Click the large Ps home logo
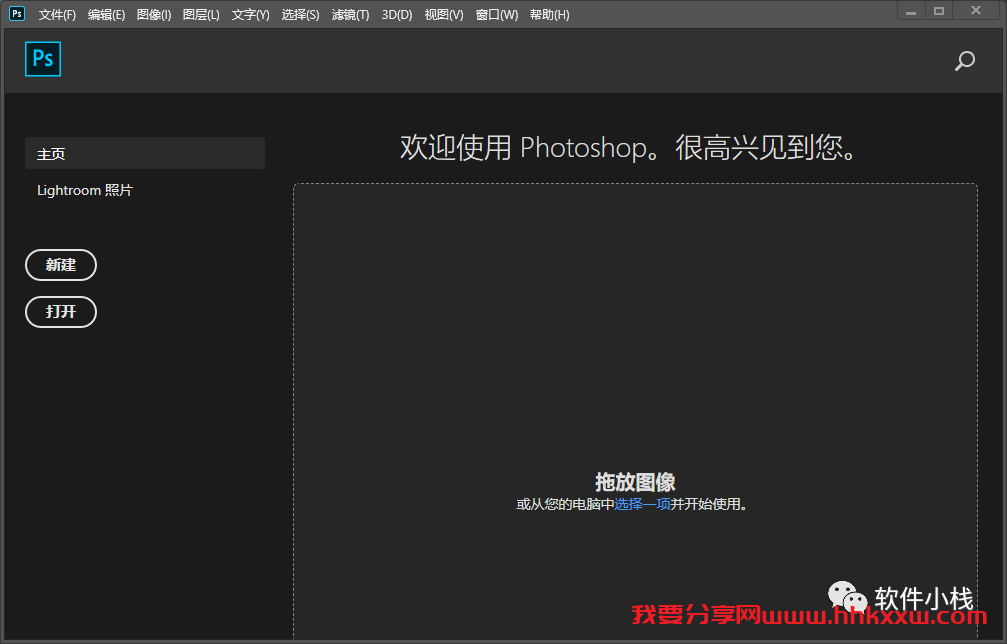The height and width of the screenshot is (644, 1007). click(x=43, y=59)
